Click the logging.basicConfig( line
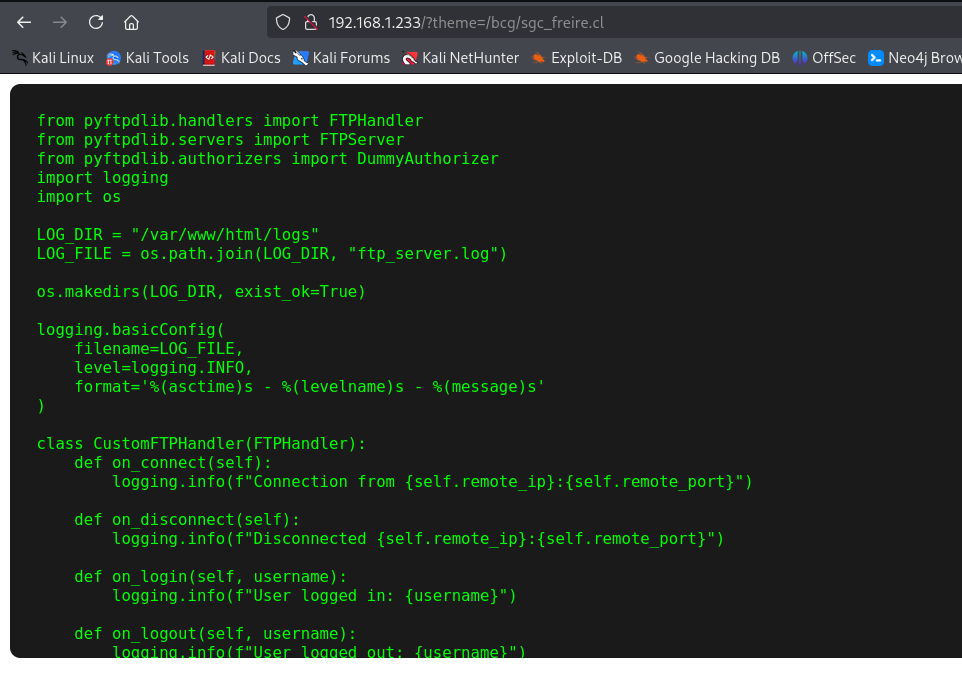Screen dimensions: 962x688 click(132, 330)
